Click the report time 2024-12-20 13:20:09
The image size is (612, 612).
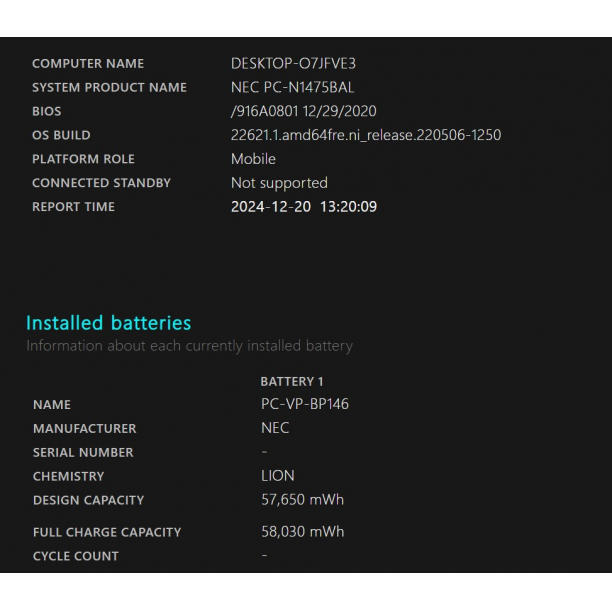(304, 206)
